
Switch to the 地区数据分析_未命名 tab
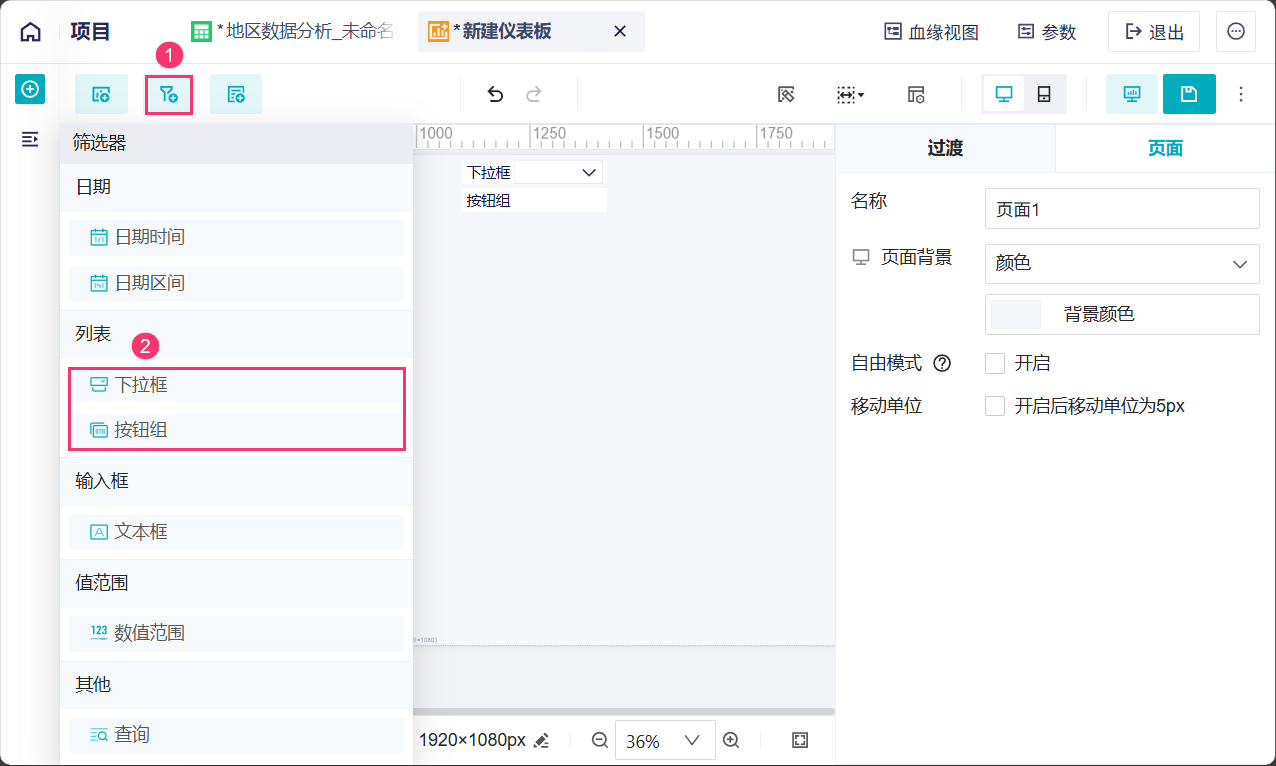coord(293,32)
